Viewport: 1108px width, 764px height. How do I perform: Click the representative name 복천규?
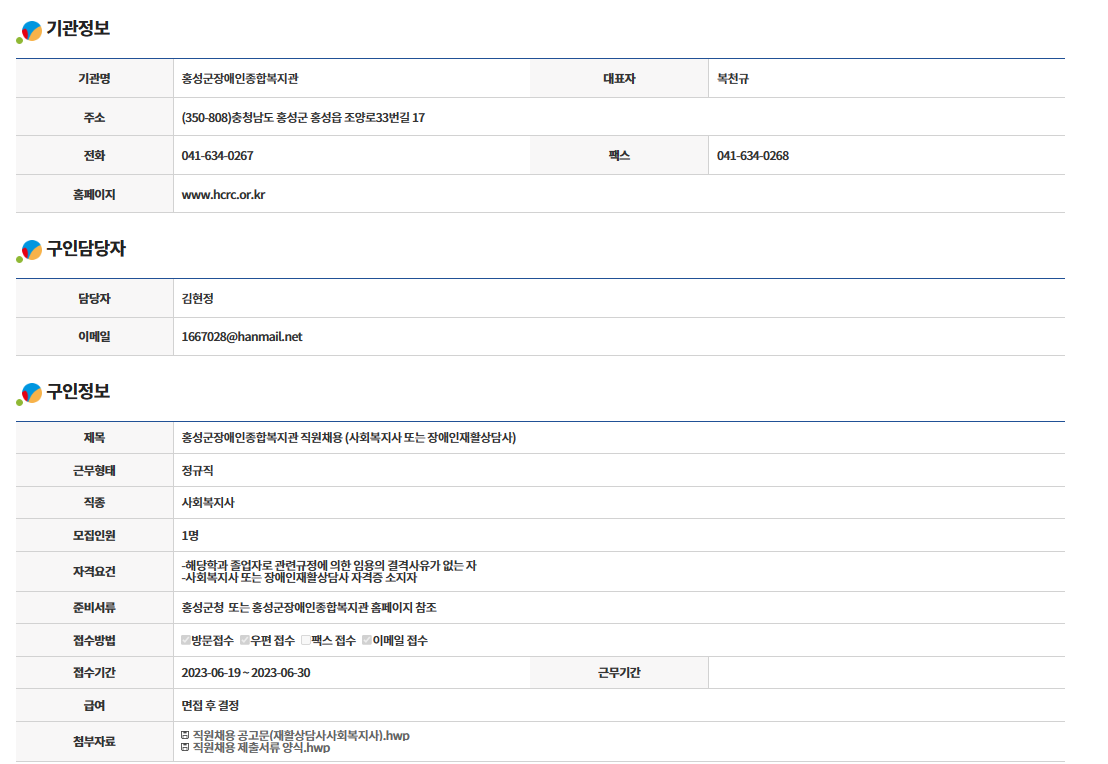pyautogui.click(x=733, y=79)
